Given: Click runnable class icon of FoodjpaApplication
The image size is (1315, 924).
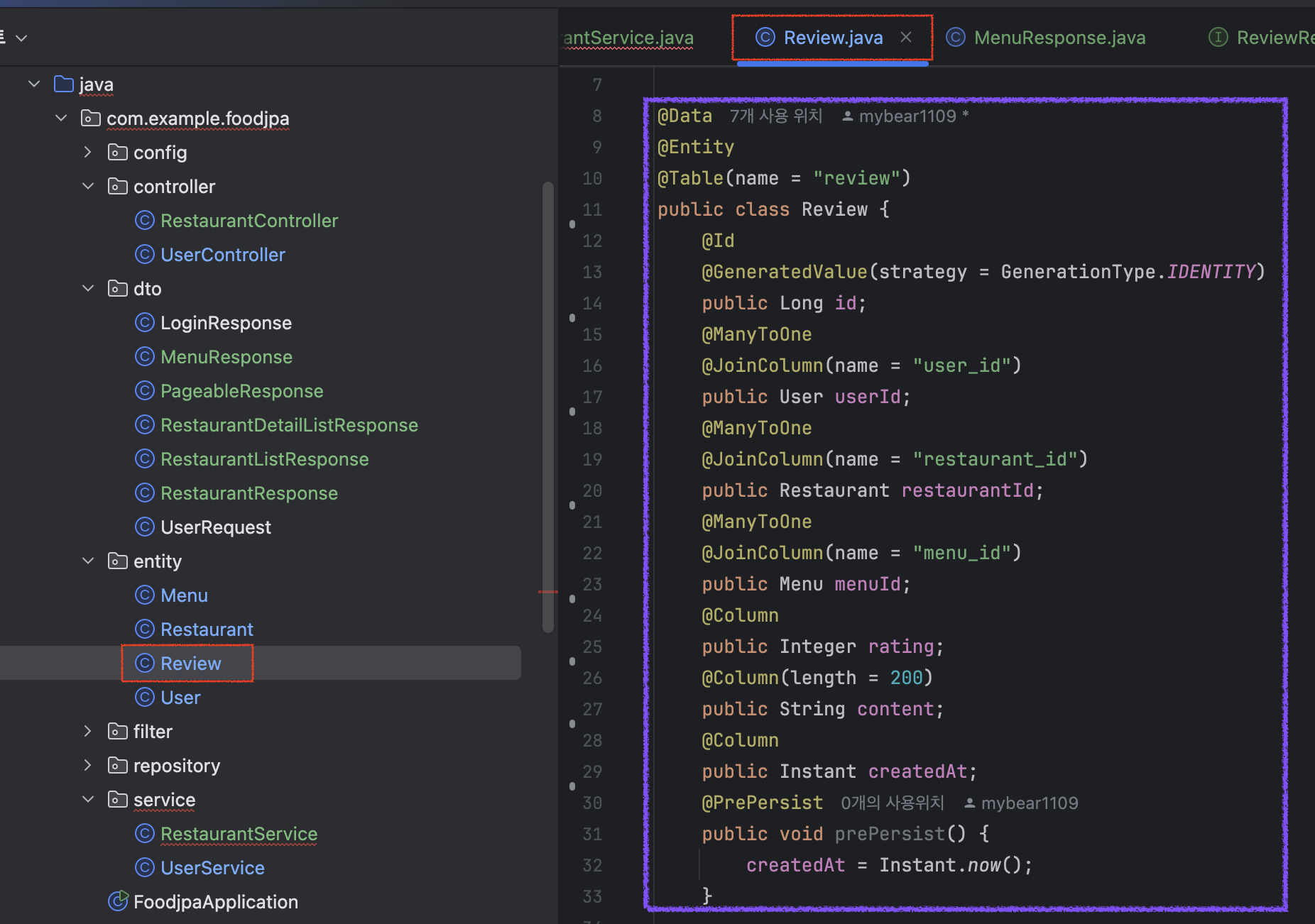Looking at the screenshot, I should [x=118, y=901].
